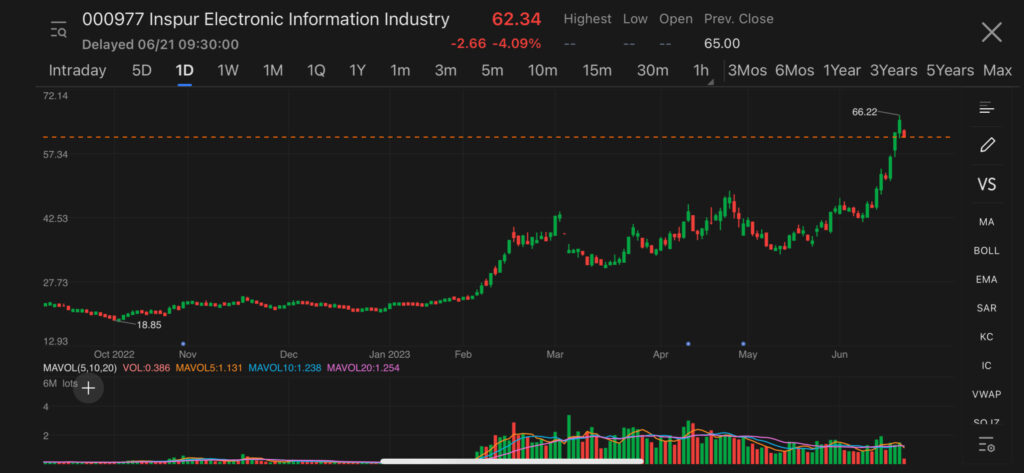Click the MAVOL20:1.254 value
1024x473 pixels.
pos(363,368)
